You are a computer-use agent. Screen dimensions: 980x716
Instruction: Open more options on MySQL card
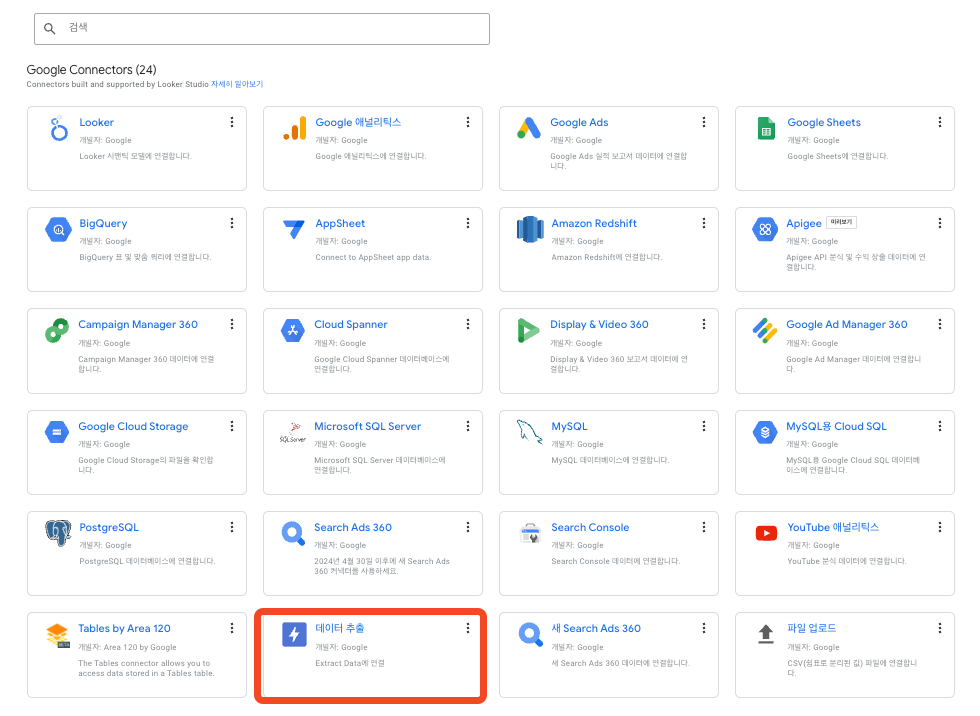(704, 426)
